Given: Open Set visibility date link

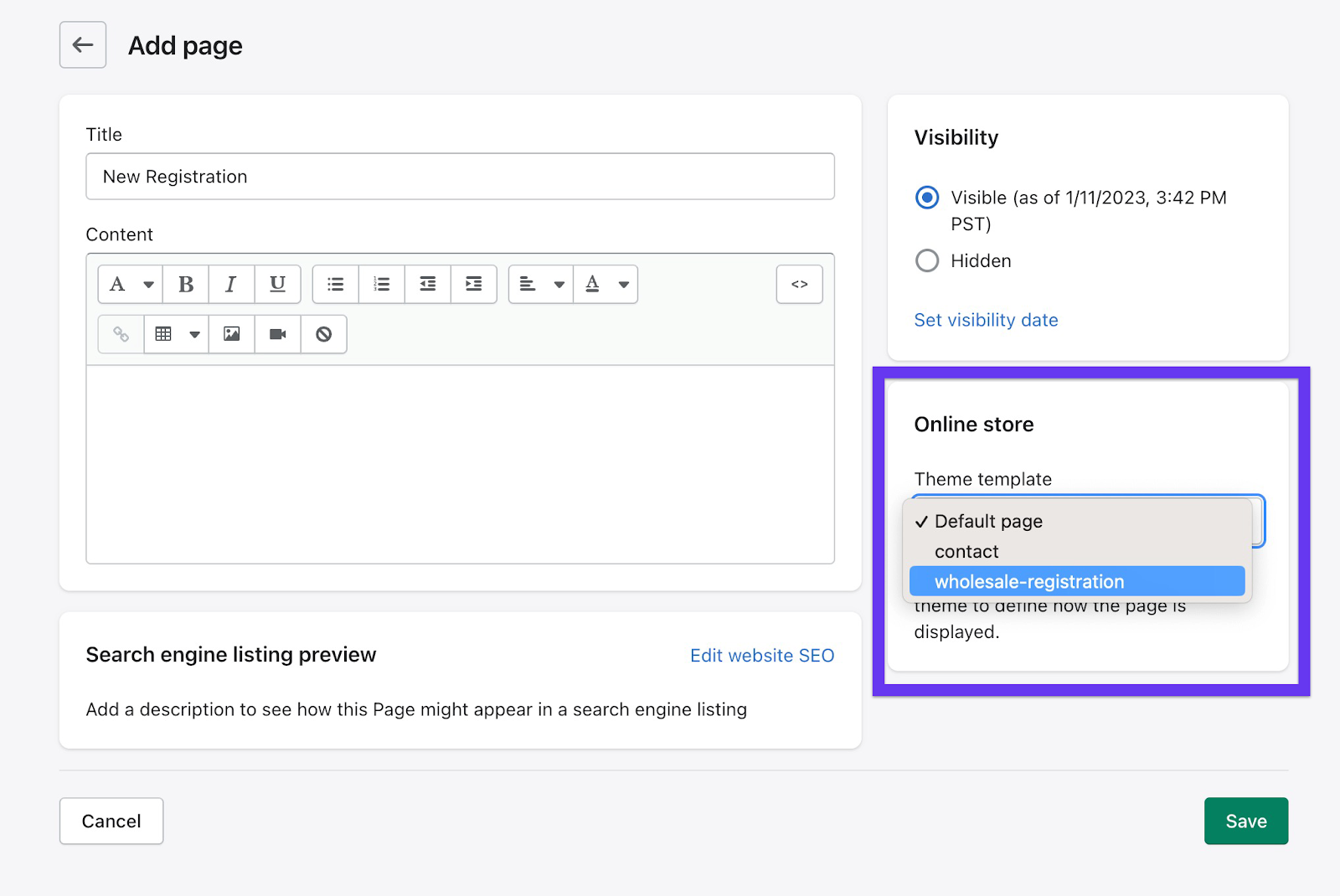Looking at the screenshot, I should 986,320.
